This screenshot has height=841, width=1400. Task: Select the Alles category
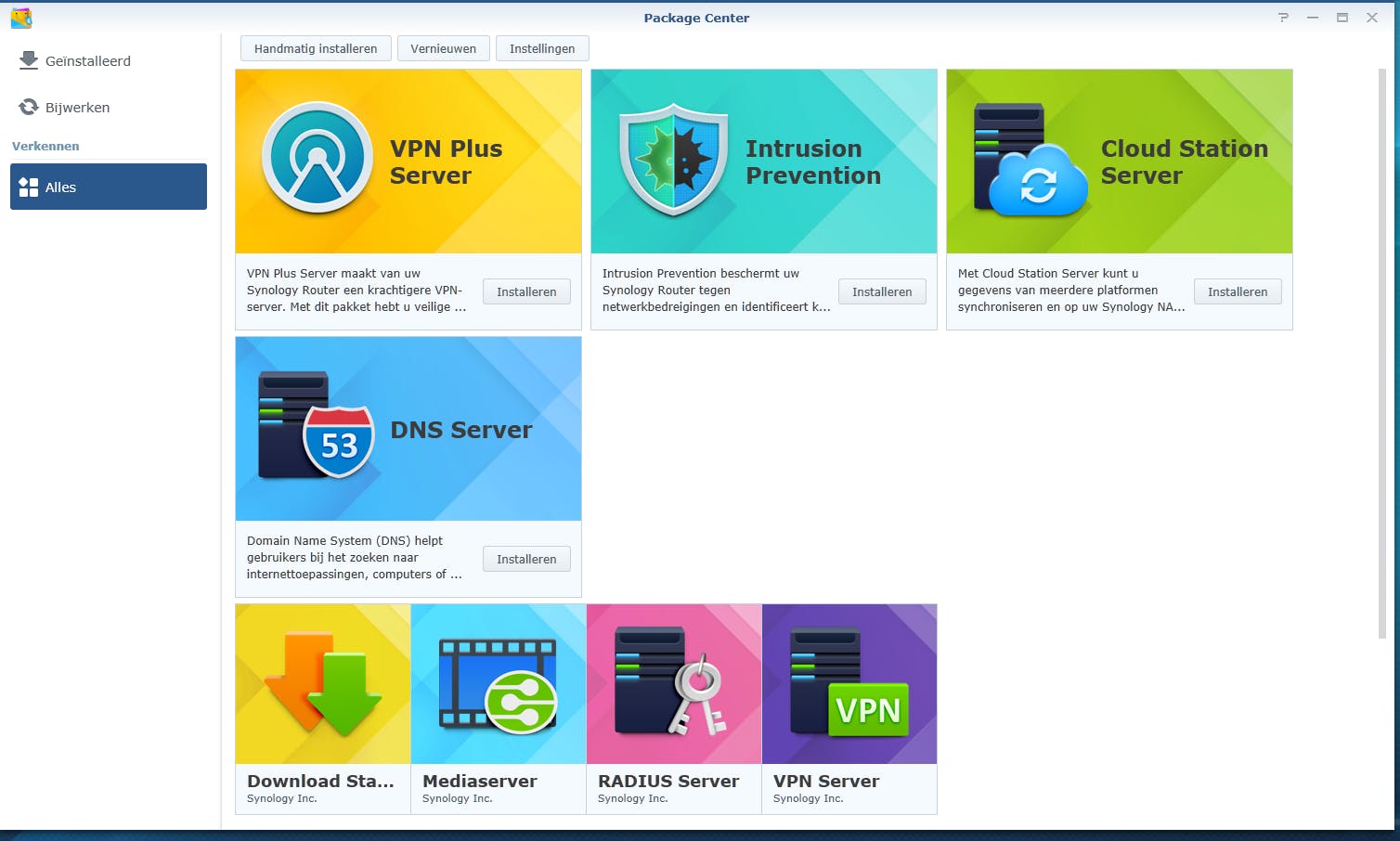(x=109, y=187)
